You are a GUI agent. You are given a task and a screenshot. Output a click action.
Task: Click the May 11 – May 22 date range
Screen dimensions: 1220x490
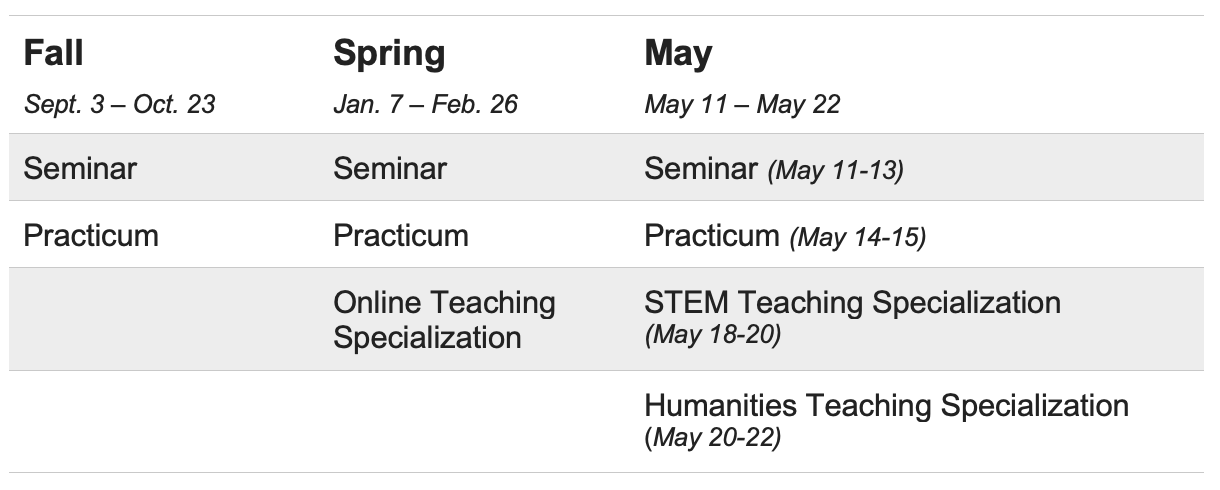pyautogui.click(x=742, y=104)
